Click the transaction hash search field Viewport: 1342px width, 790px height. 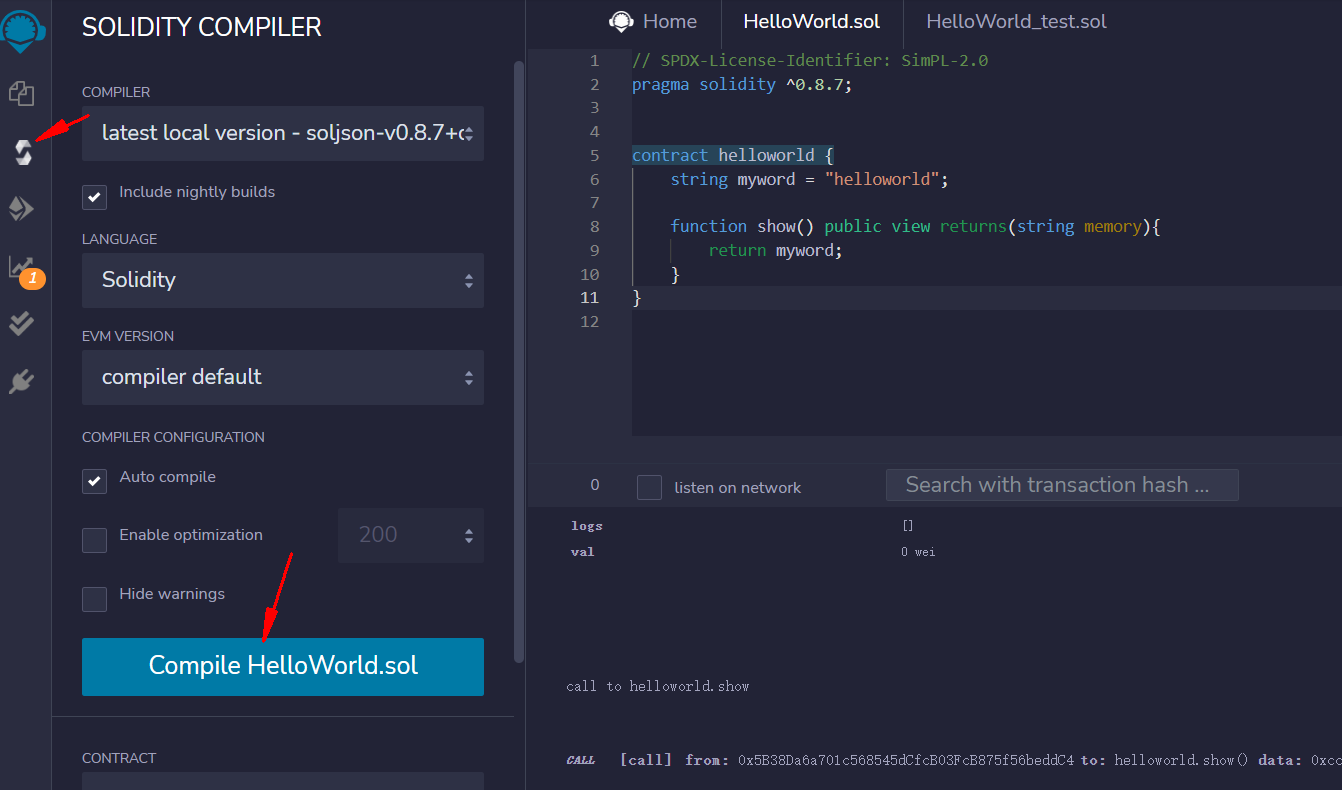[x=1062, y=485]
